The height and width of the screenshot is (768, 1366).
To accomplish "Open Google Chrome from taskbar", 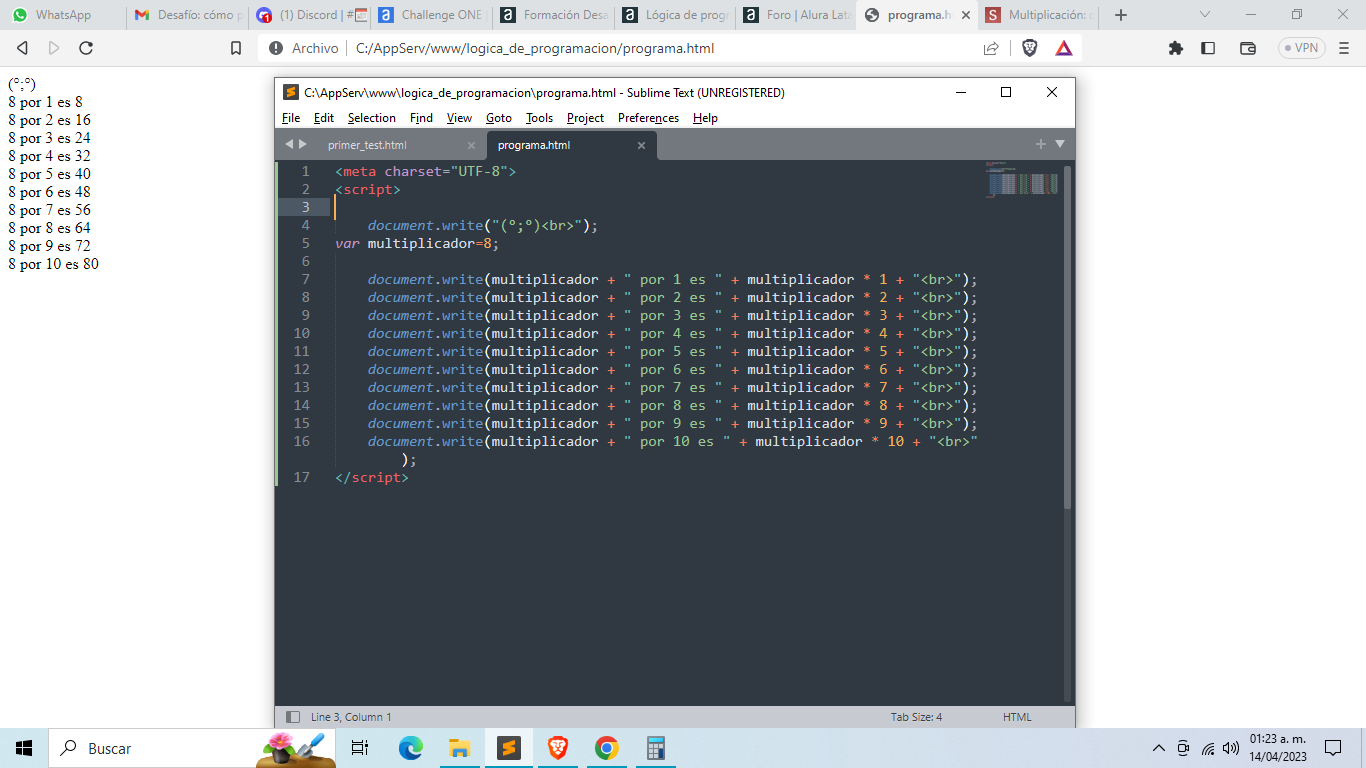I will pos(607,748).
